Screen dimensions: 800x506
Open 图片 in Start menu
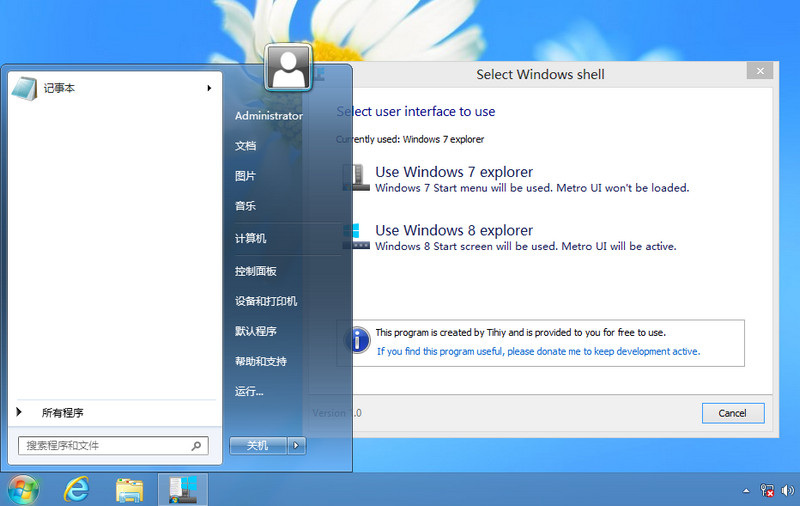click(x=245, y=176)
